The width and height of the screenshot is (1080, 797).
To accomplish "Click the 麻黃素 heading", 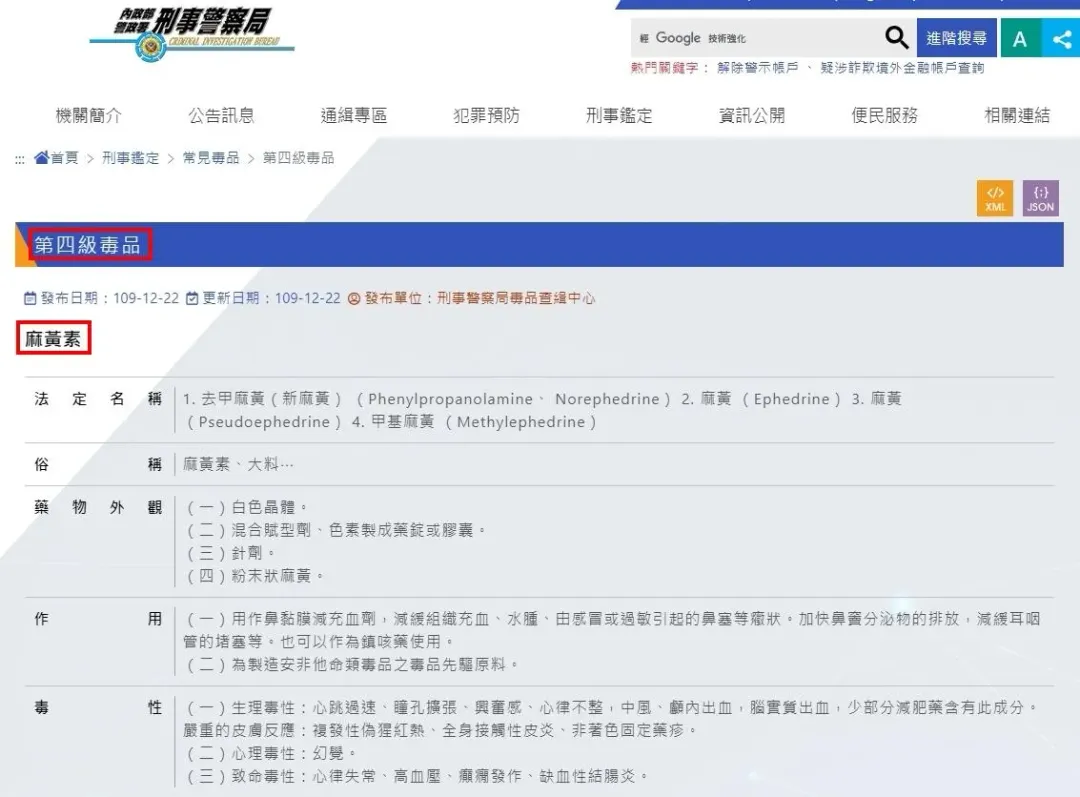I will [53, 338].
